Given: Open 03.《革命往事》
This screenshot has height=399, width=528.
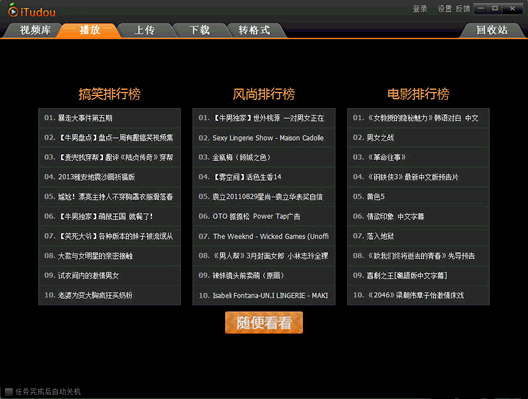Looking at the screenshot, I should click(x=418, y=157).
